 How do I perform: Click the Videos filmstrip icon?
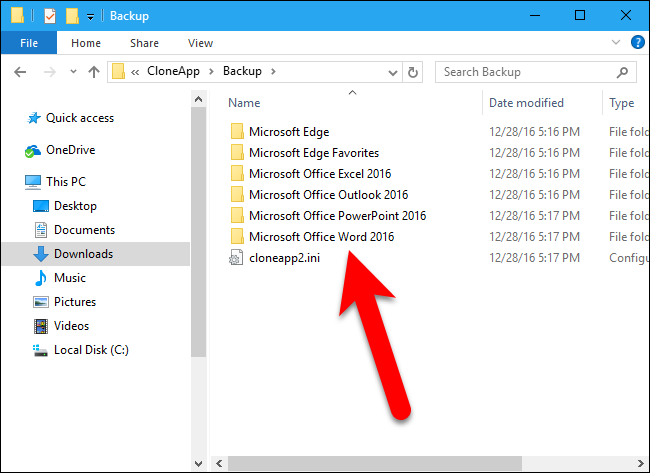pos(41,326)
